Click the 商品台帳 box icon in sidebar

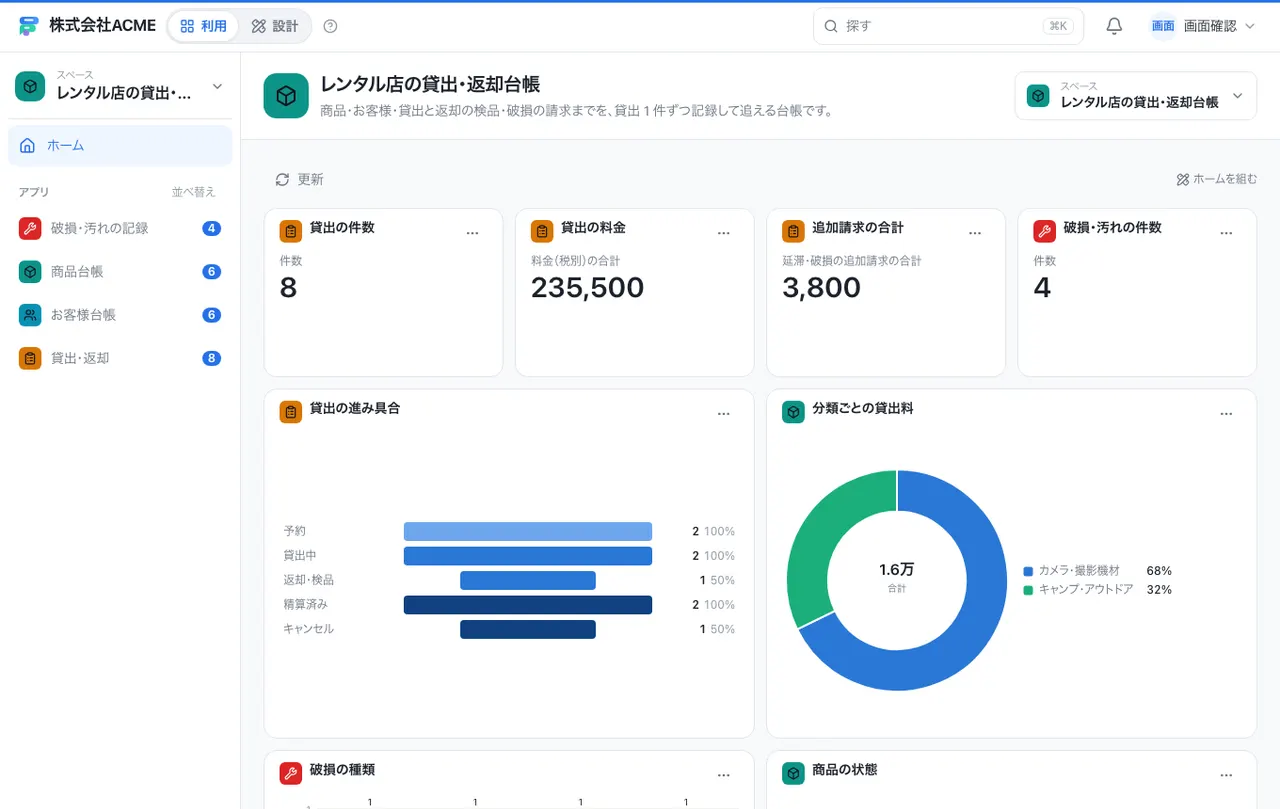[x=30, y=271]
